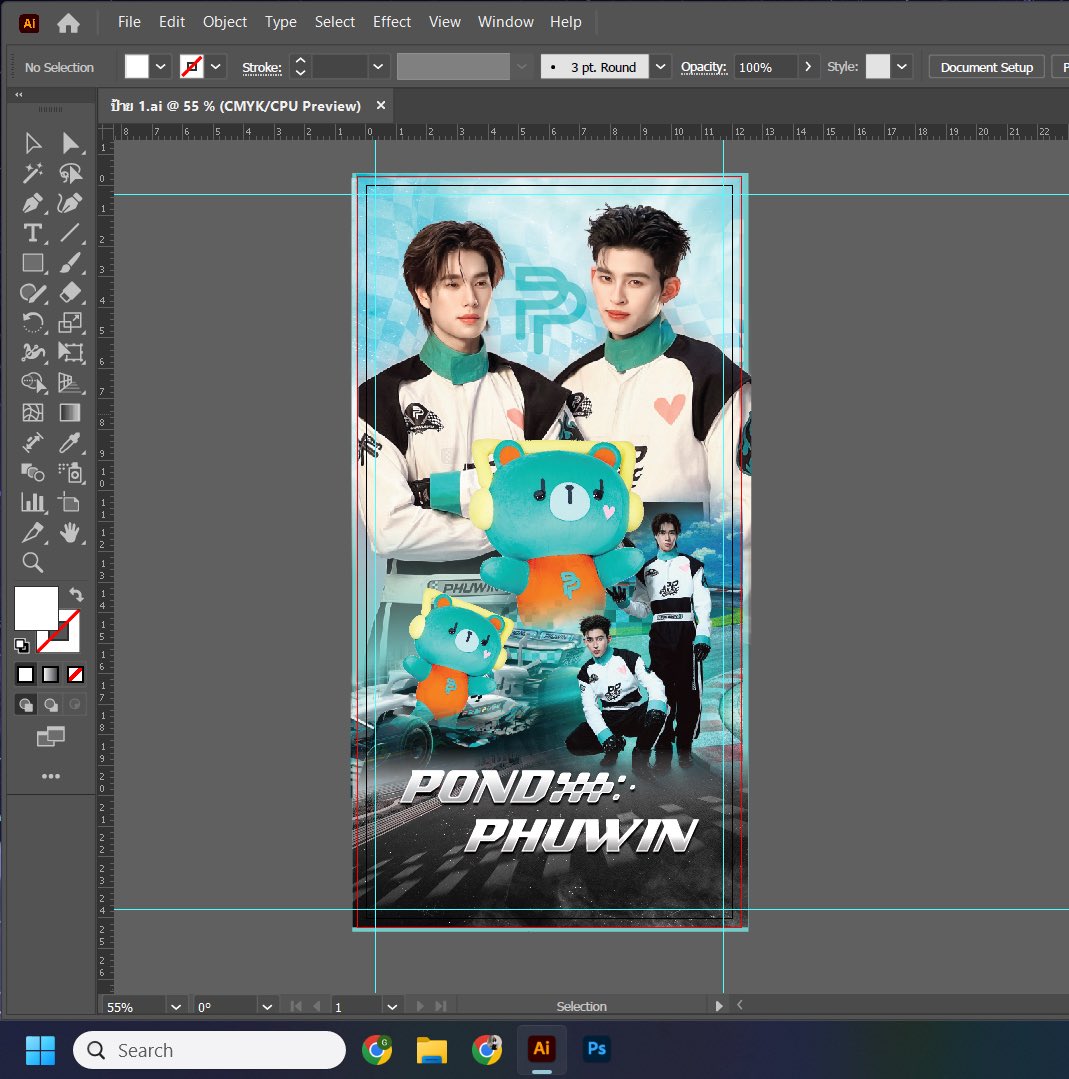Open the Gradient tool

pyautogui.click(x=71, y=412)
